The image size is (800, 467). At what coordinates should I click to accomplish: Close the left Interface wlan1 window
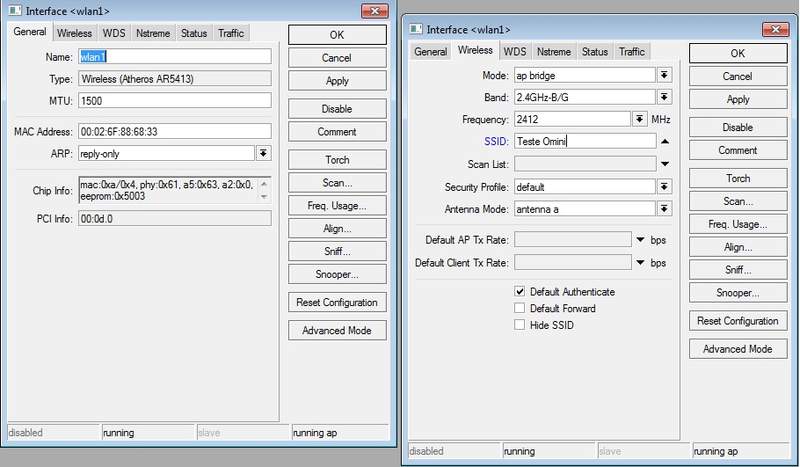coord(374,11)
